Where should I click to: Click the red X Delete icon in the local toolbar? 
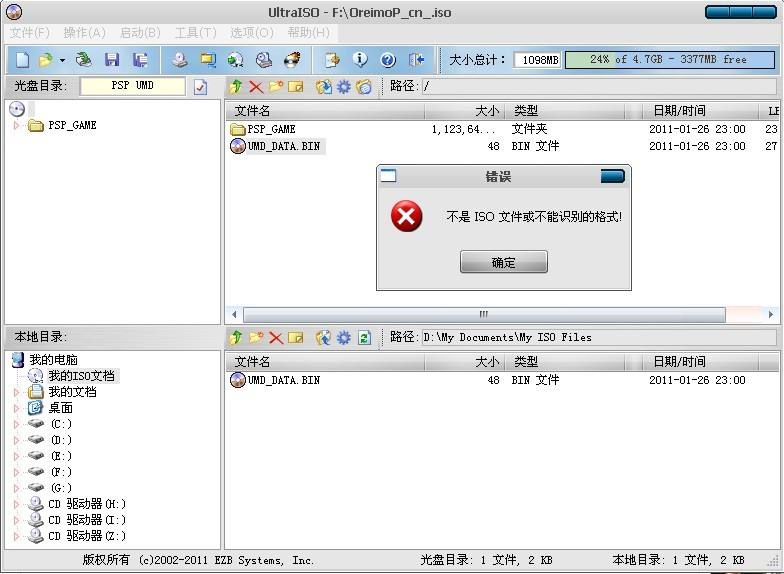click(x=276, y=338)
